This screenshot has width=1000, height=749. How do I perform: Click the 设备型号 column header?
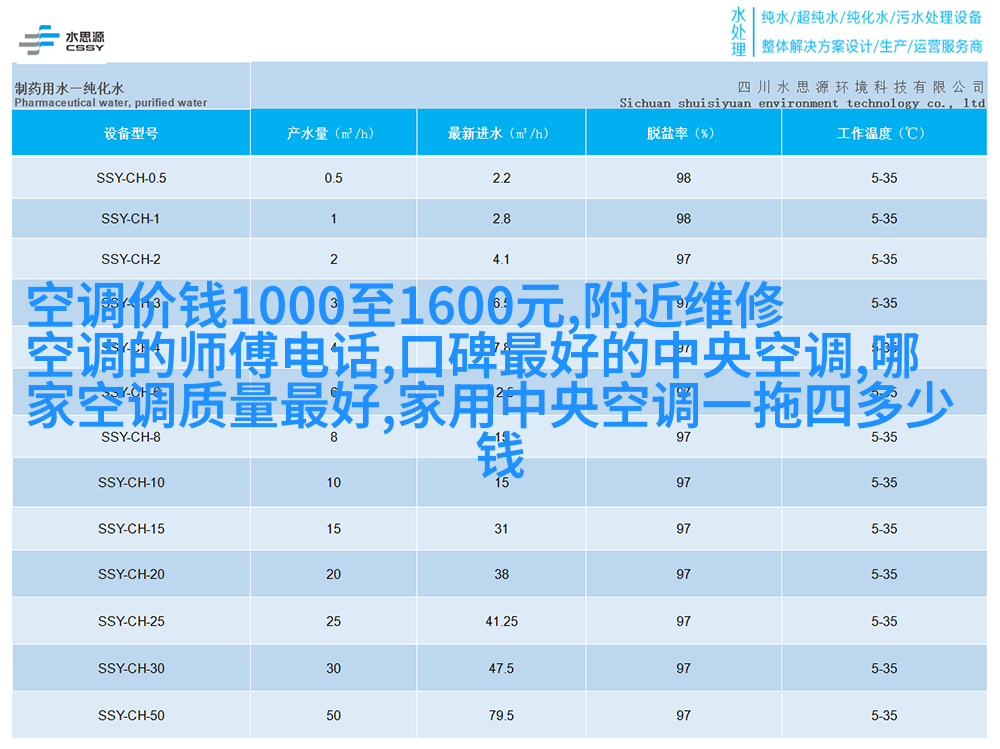131,133
